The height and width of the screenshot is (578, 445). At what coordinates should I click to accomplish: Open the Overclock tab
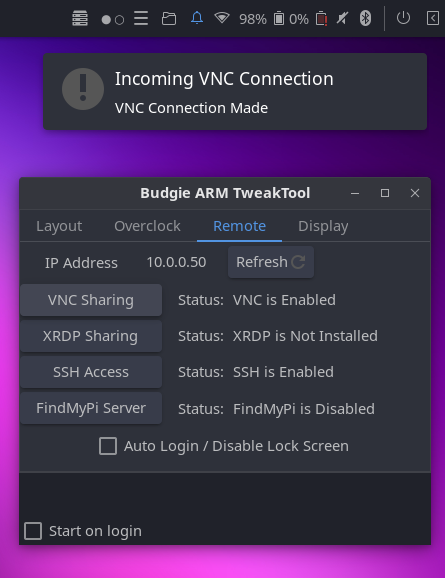click(x=147, y=226)
